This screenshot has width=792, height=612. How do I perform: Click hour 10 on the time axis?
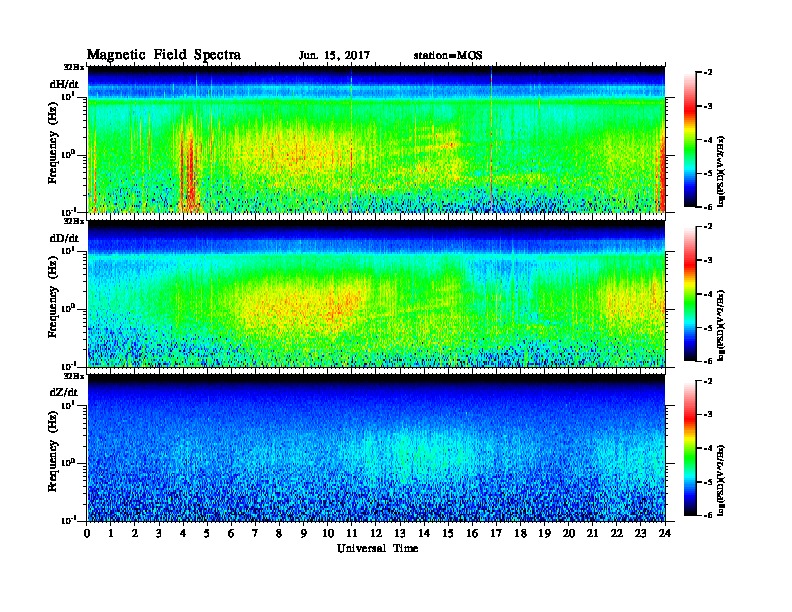coord(328,534)
